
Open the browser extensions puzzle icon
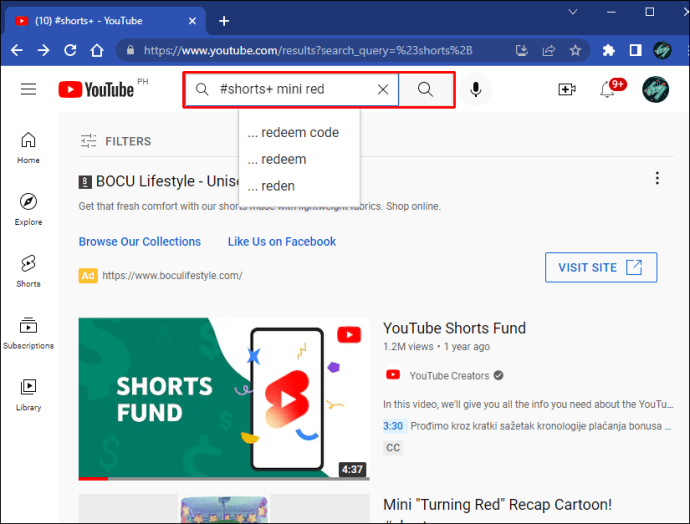pos(609,50)
